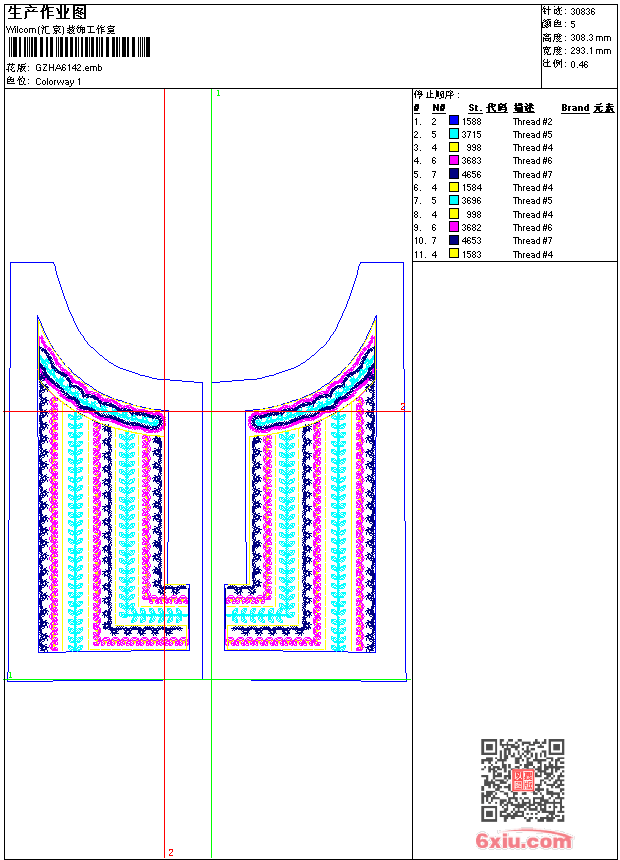The height and width of the screenshot is (860, 620).
Task: Click Thread #6 in stop row 4
Action: tap(533, 161)
